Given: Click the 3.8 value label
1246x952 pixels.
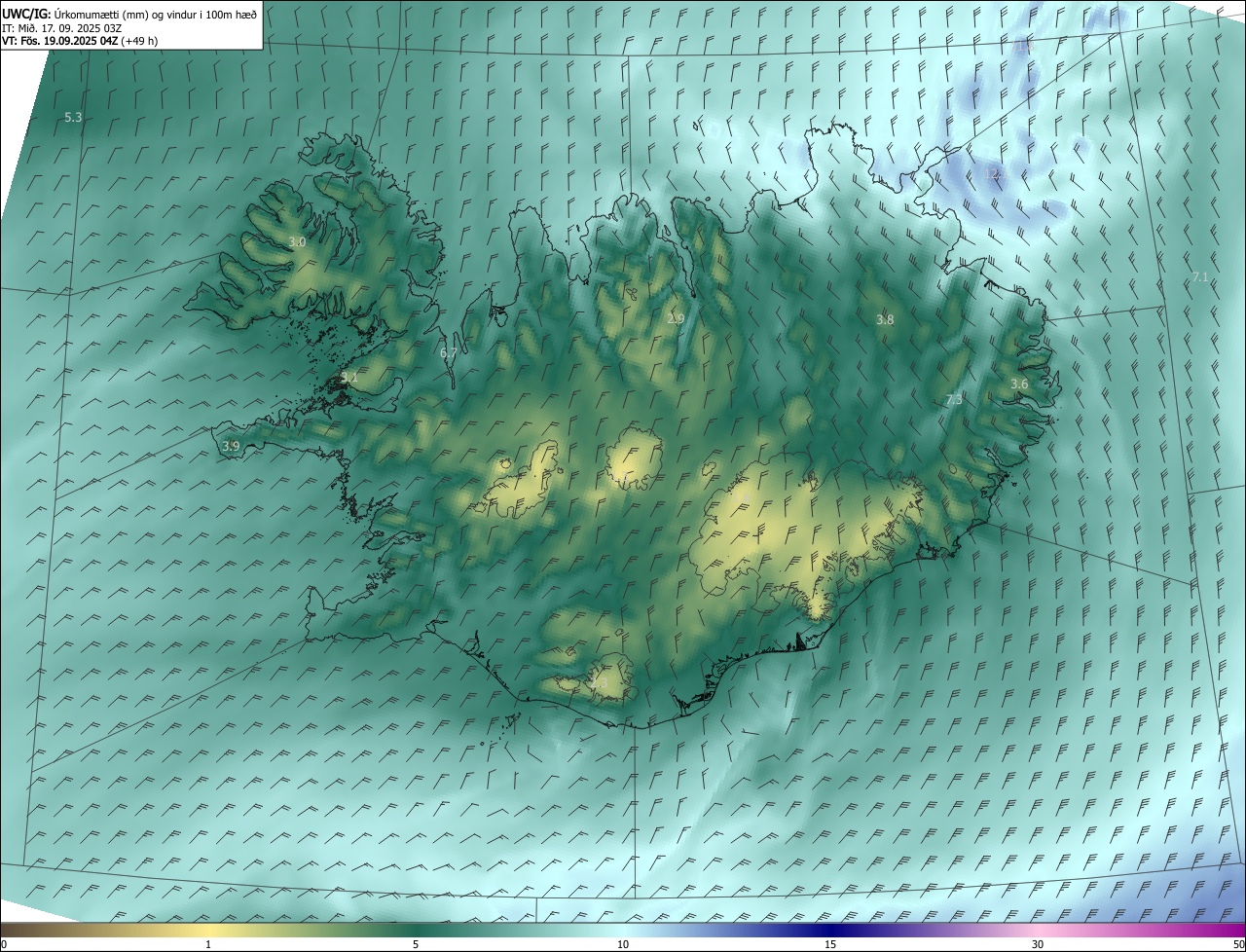Looking at the screenshot, I should point(885,319).
